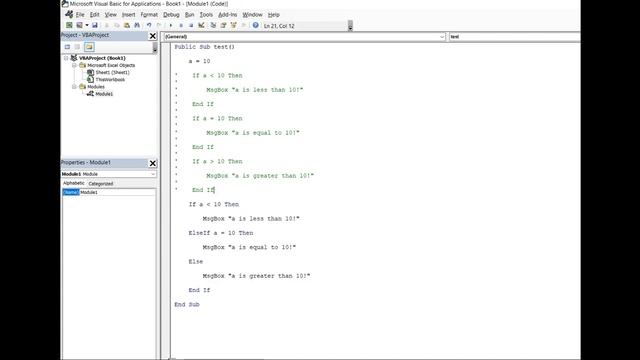Click the Insert UserForm icon

[x=80, y=25]
